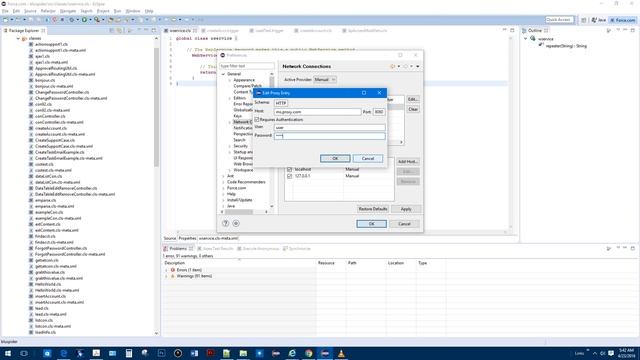The width and height of the screenshot is (640, 360).
Task: Click the Debug toolbar icon
Action: (72, 20)
